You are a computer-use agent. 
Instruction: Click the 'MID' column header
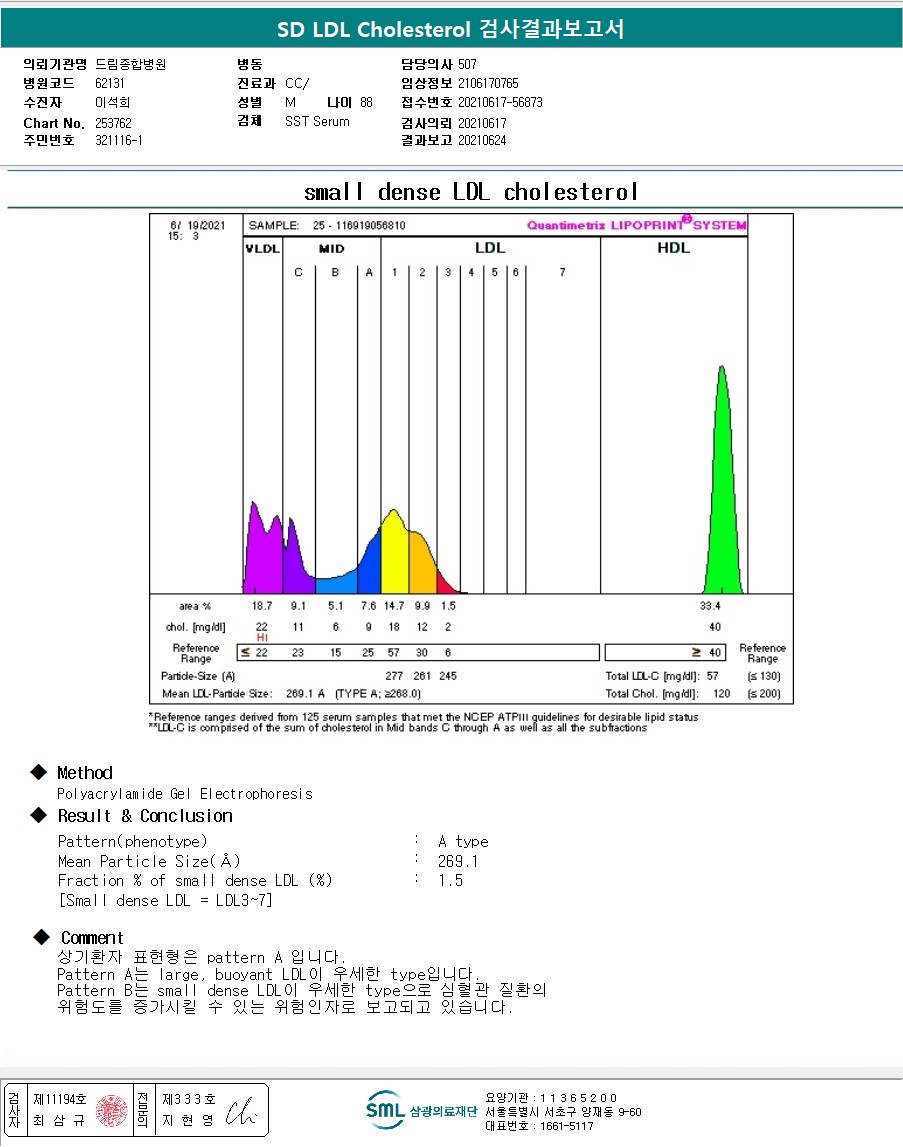coord(331,249)
